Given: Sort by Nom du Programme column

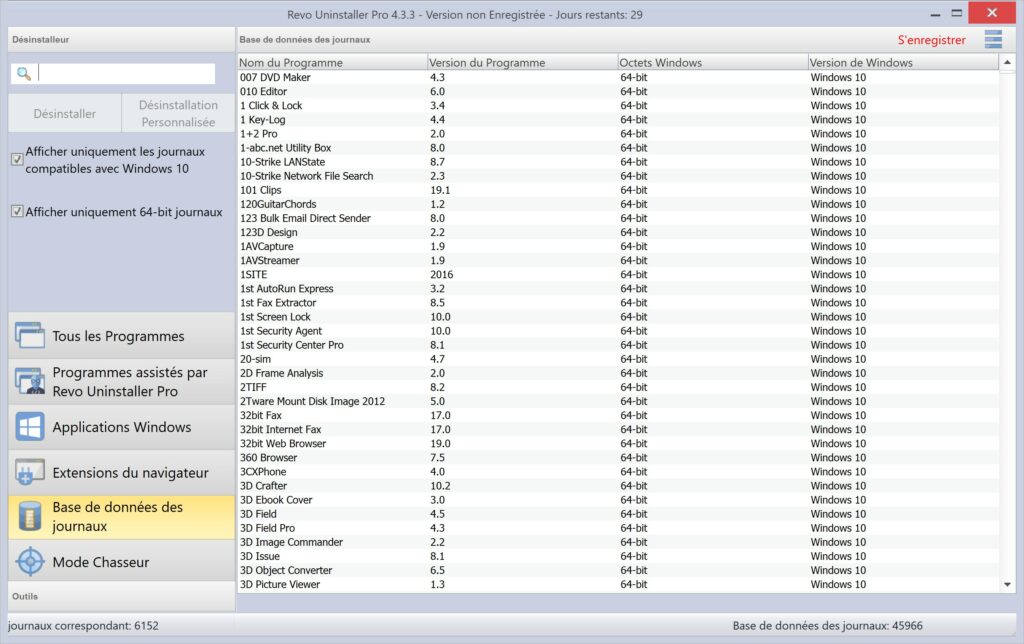Looking at the screenshot, I should coord(332,62).
